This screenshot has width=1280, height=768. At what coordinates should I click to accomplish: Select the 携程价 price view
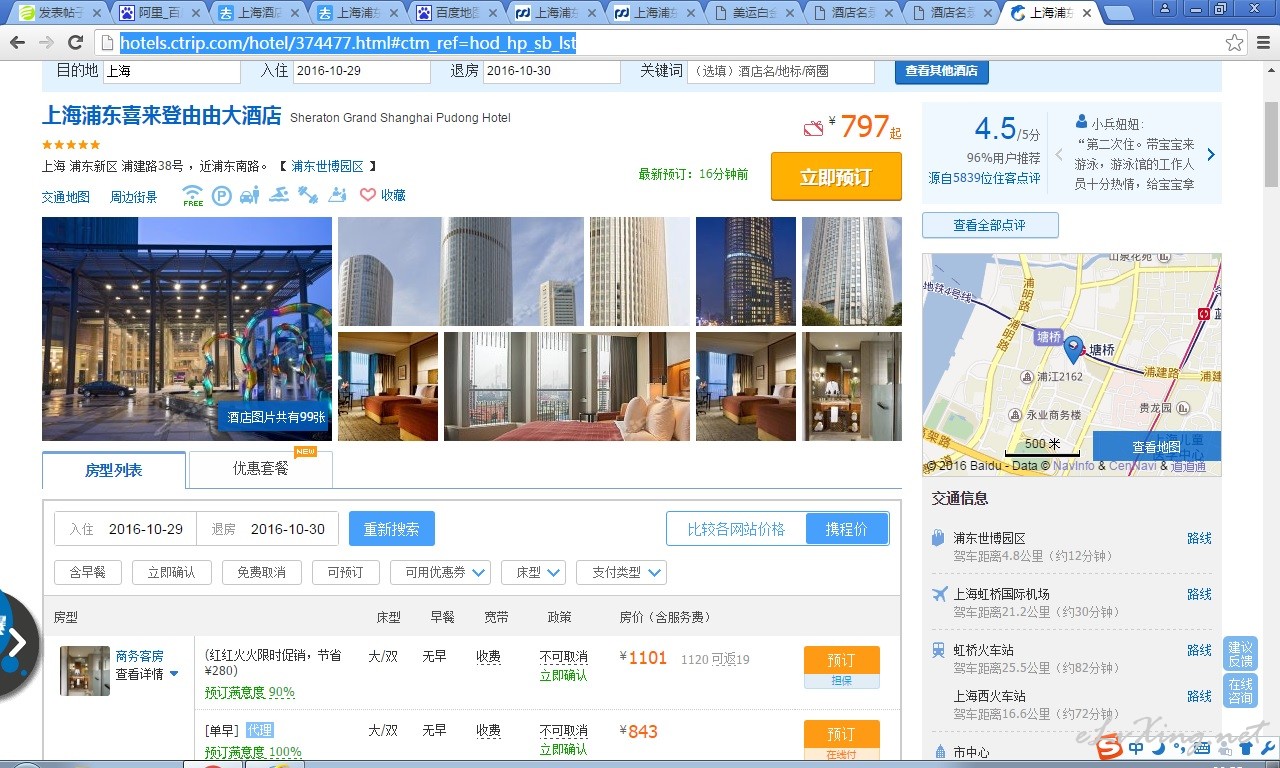pyautogui.click(x=847, y=529)
